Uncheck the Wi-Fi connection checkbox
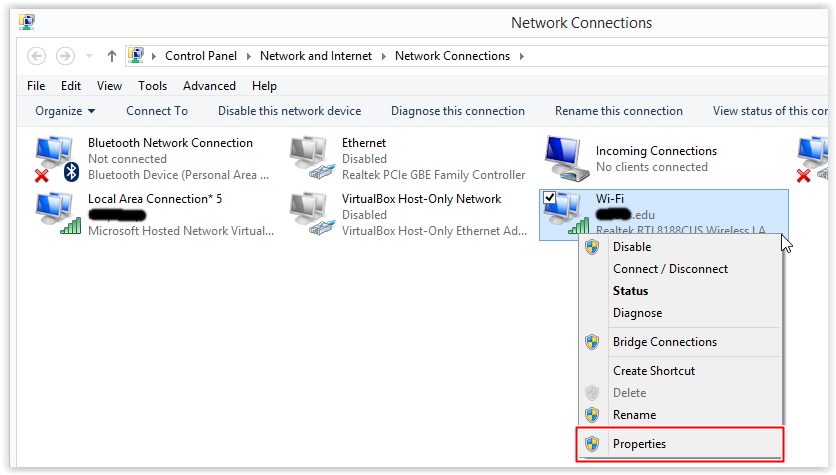This screenshot has height=475, width=836. click(x=549, y=199)
